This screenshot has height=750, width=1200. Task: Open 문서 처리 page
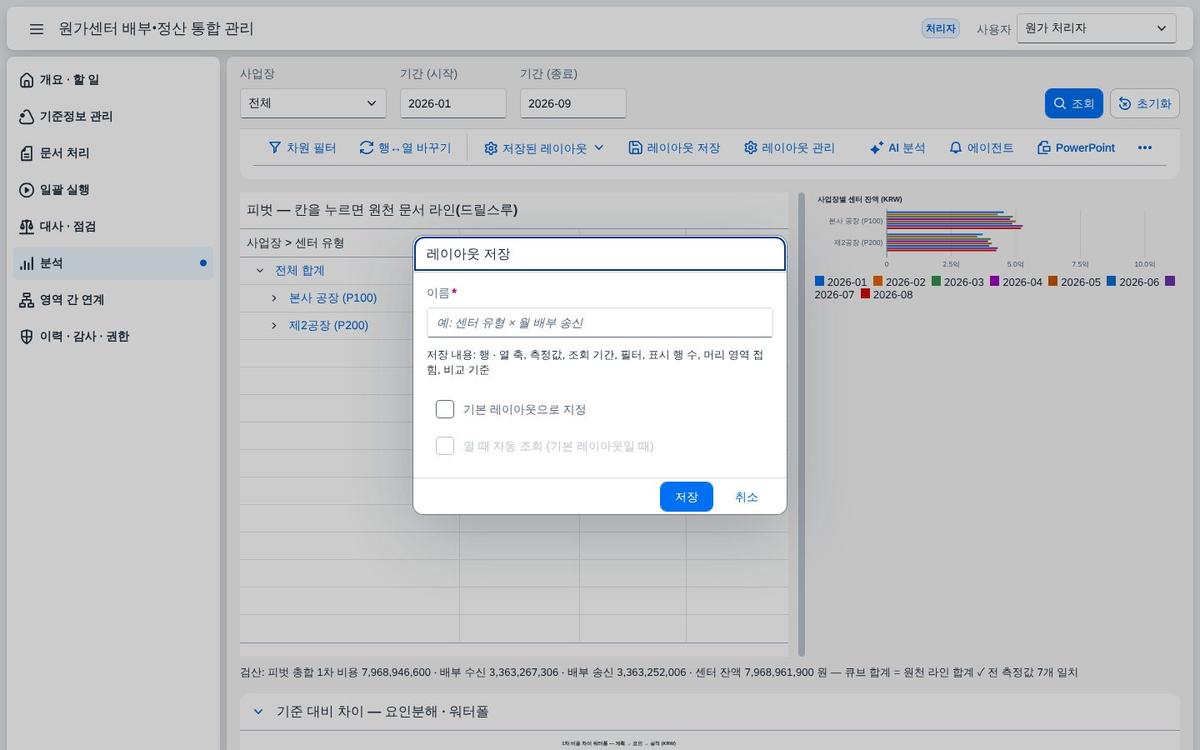pyautogui.click(x=115, y=153)
